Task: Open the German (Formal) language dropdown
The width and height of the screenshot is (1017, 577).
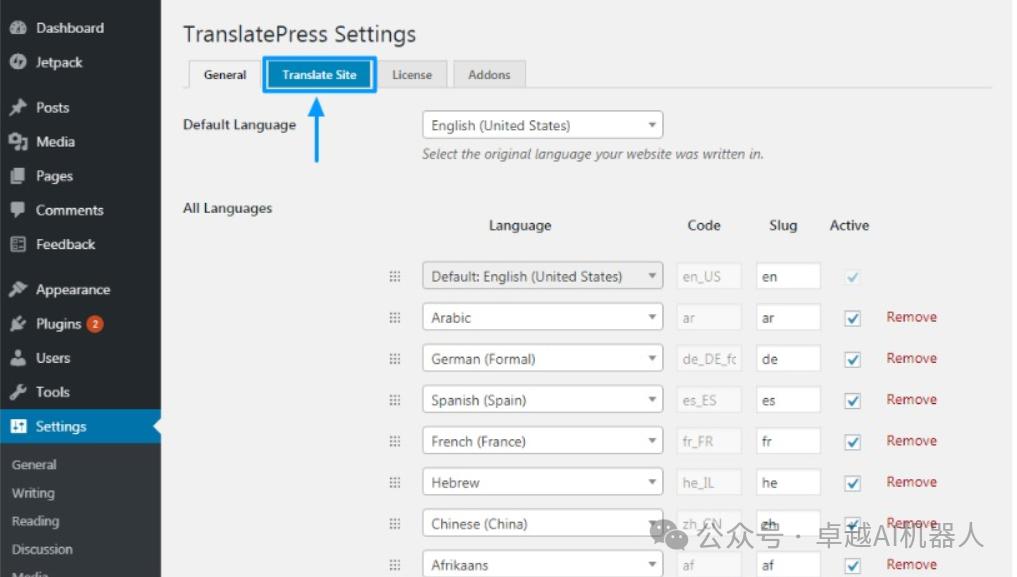Action: click(542, 359)
